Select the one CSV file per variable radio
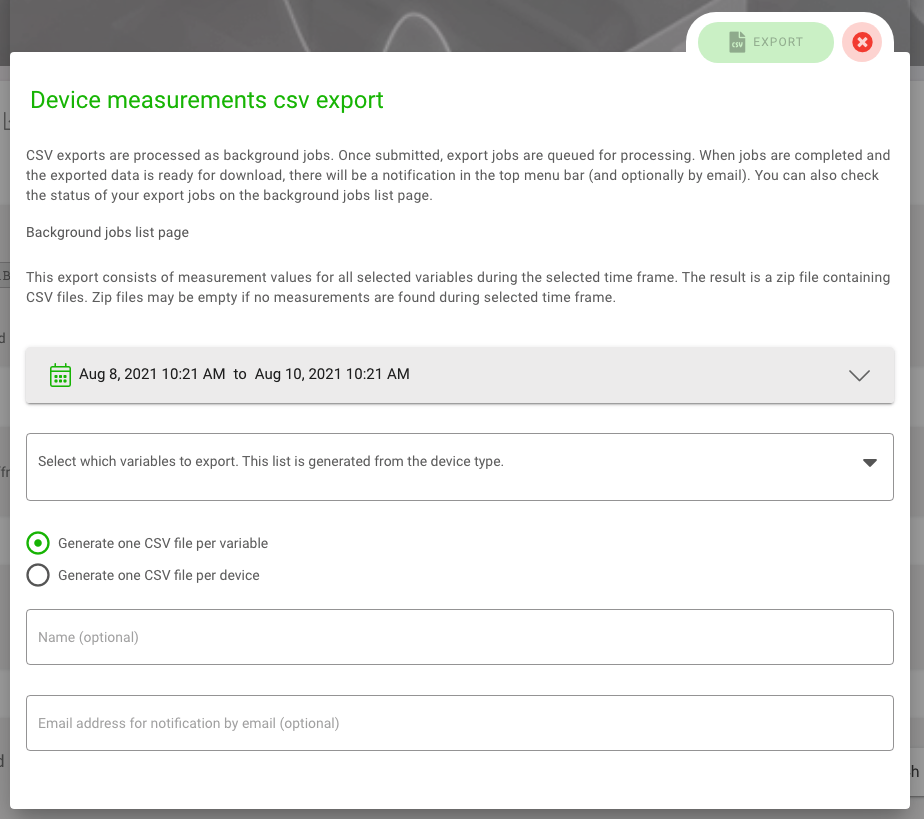 [x=38, y=543]
